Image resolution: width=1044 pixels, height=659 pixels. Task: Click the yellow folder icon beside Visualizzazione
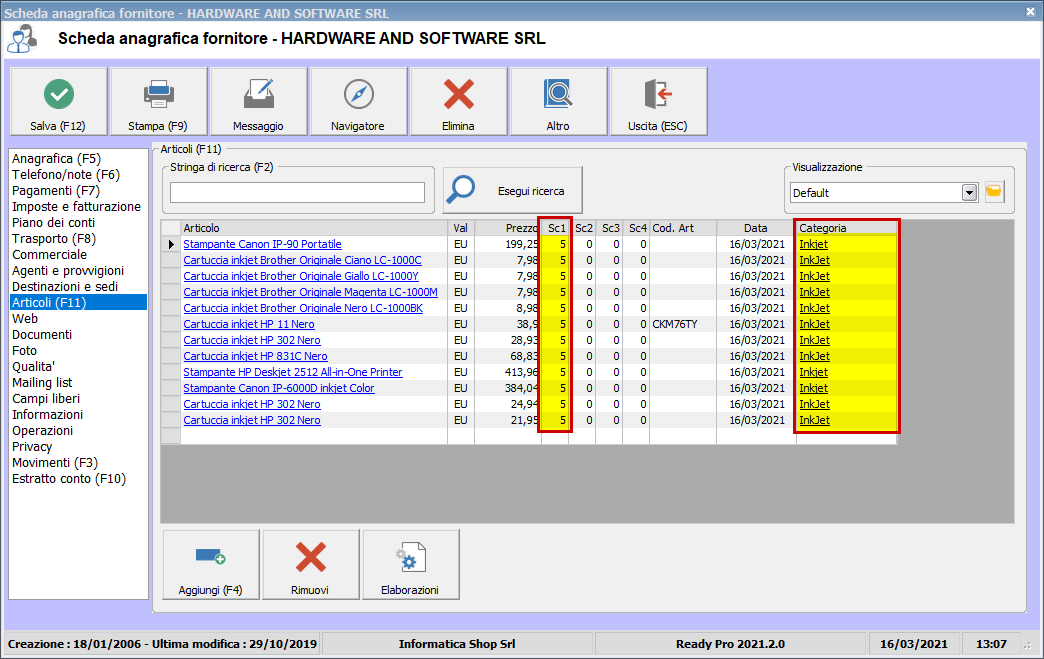point(994,192)
